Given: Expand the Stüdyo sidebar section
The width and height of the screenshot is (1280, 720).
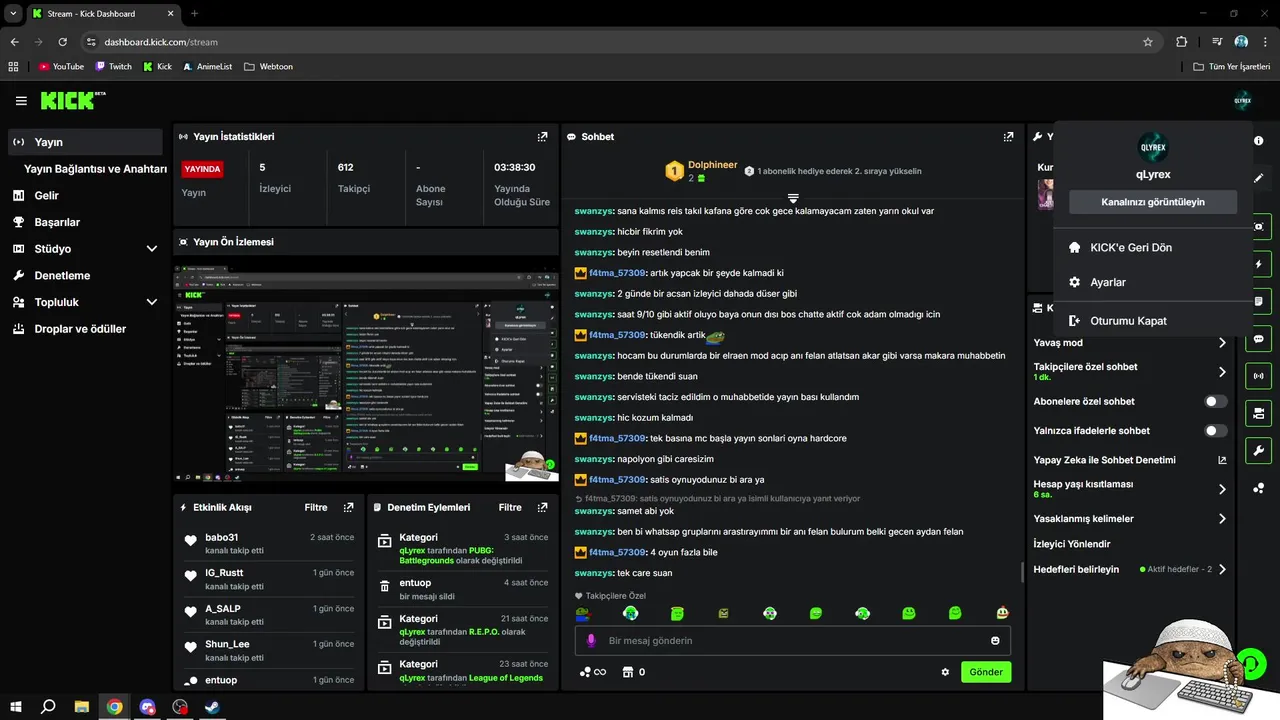Looking at the screenshot, I should (152, 249).
